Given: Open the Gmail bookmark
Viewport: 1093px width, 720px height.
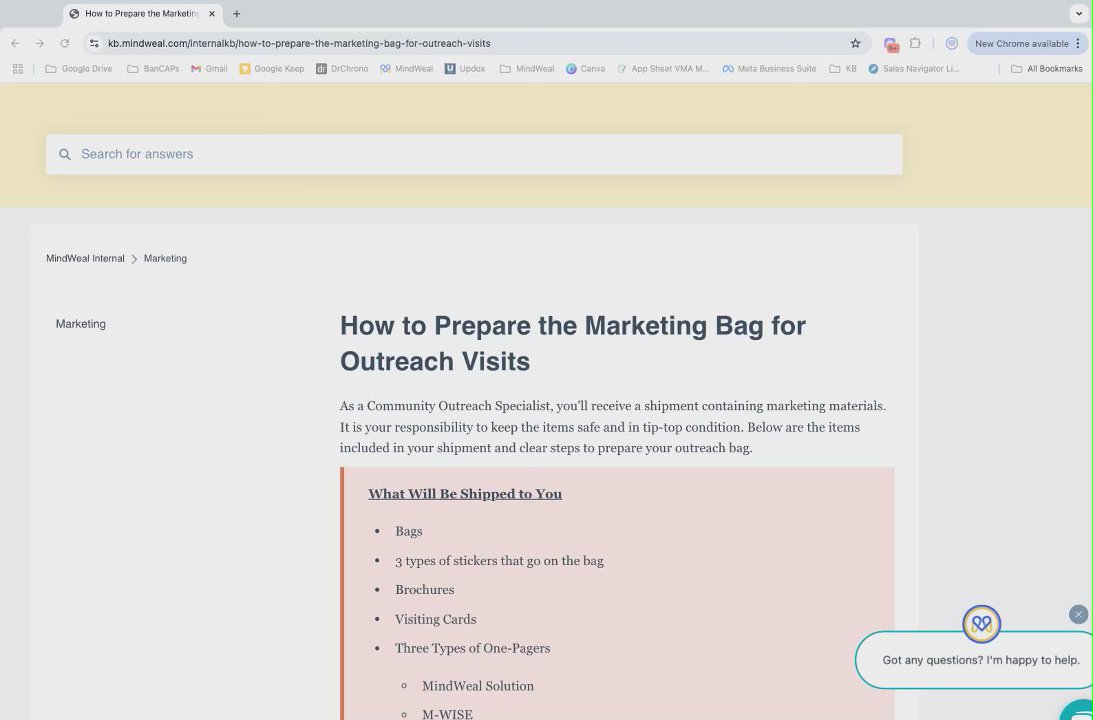Looking at the screenshot, I should 209,68.
